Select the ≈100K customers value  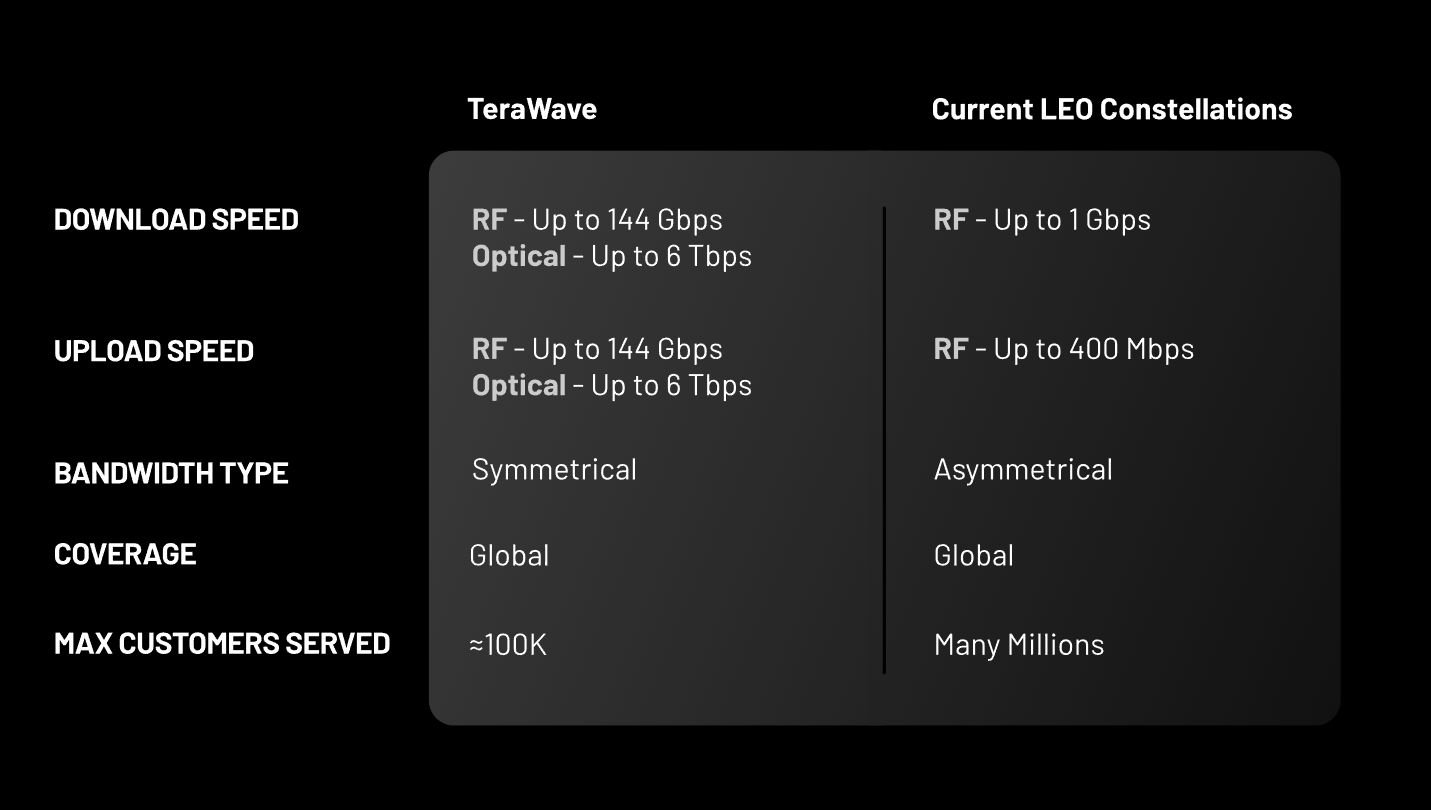[x=508, y=645]
